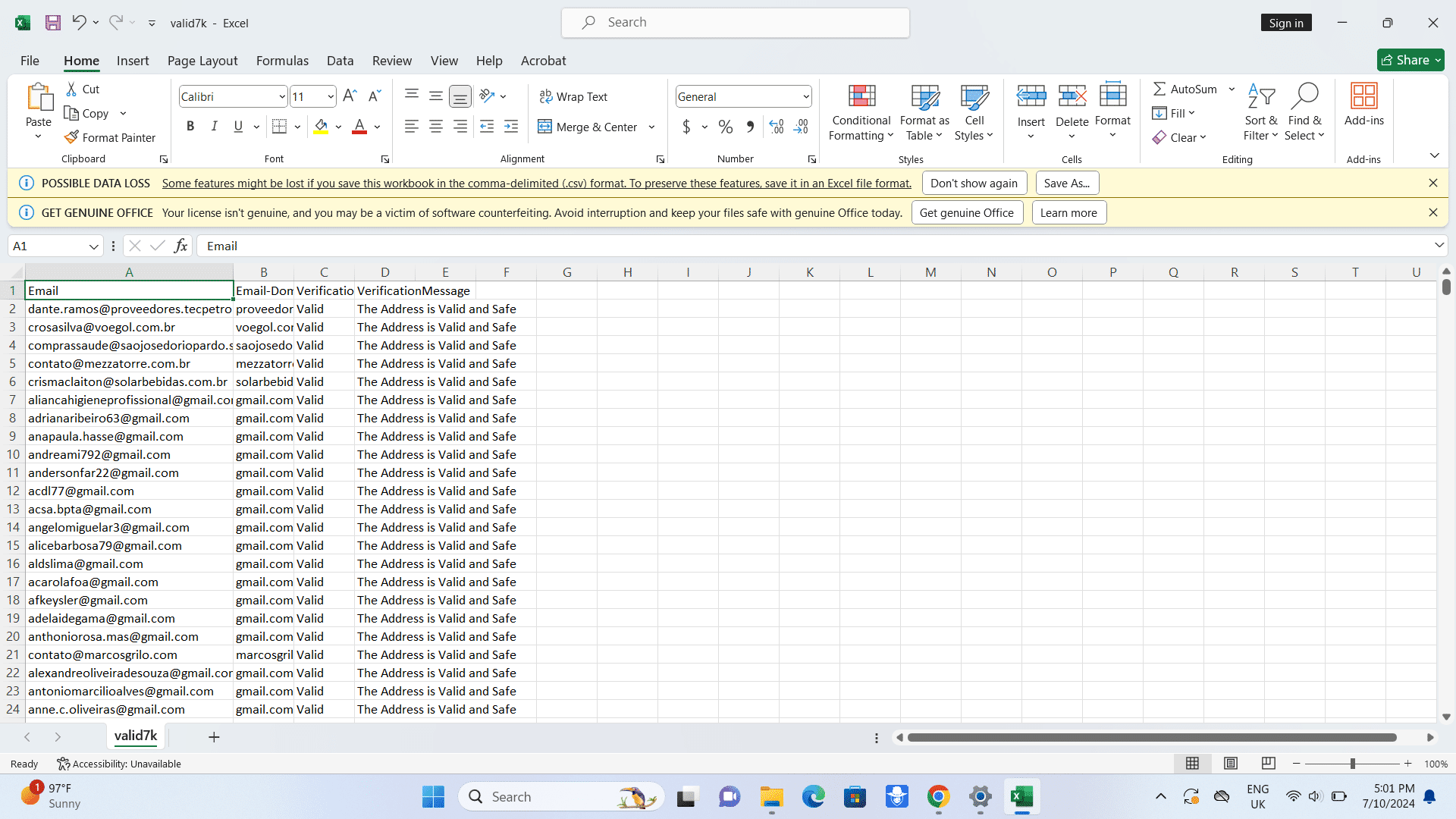Switch to the Review tab
This screenshot has width=1456, height=819.
click(x=392, y=61)
